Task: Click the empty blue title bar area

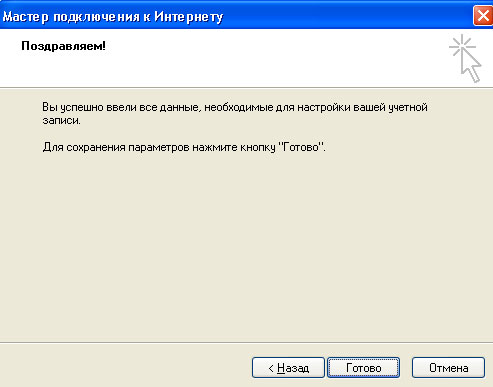Action: point(347,16)
